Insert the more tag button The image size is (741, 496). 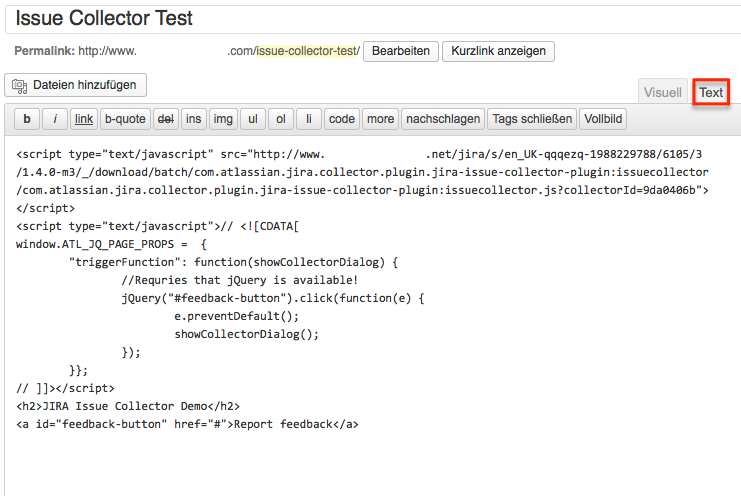pyautogui.click(x=380, y=119)
